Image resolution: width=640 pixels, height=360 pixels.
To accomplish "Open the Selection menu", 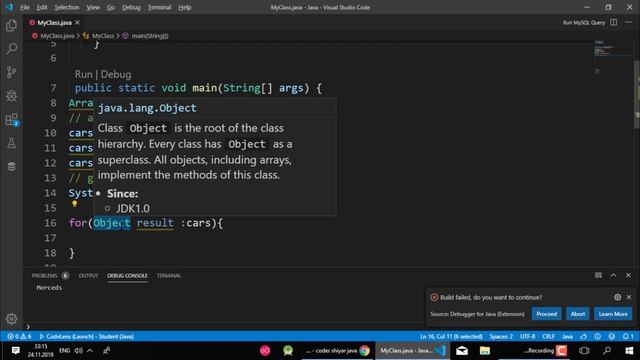I will coord(67,7).
